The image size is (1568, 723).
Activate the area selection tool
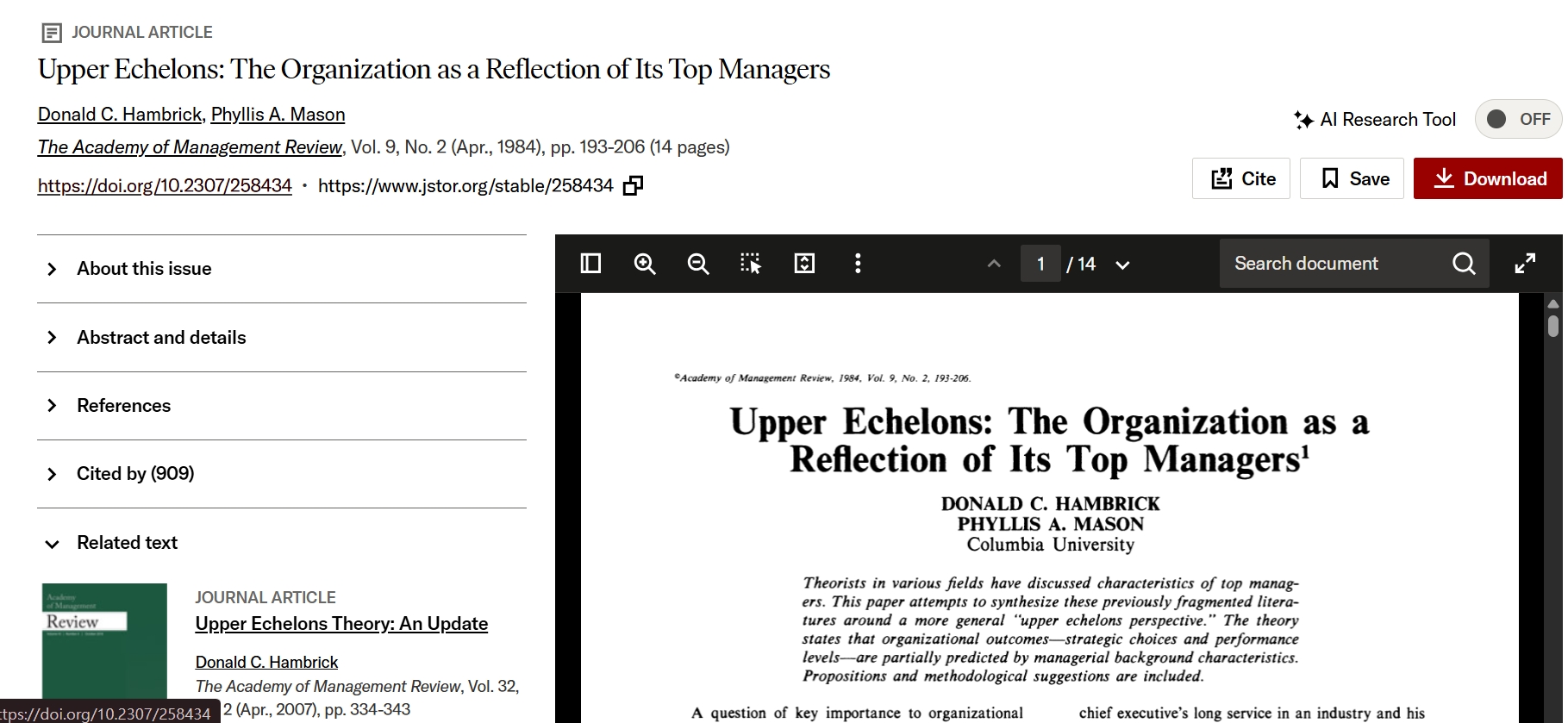751,264
